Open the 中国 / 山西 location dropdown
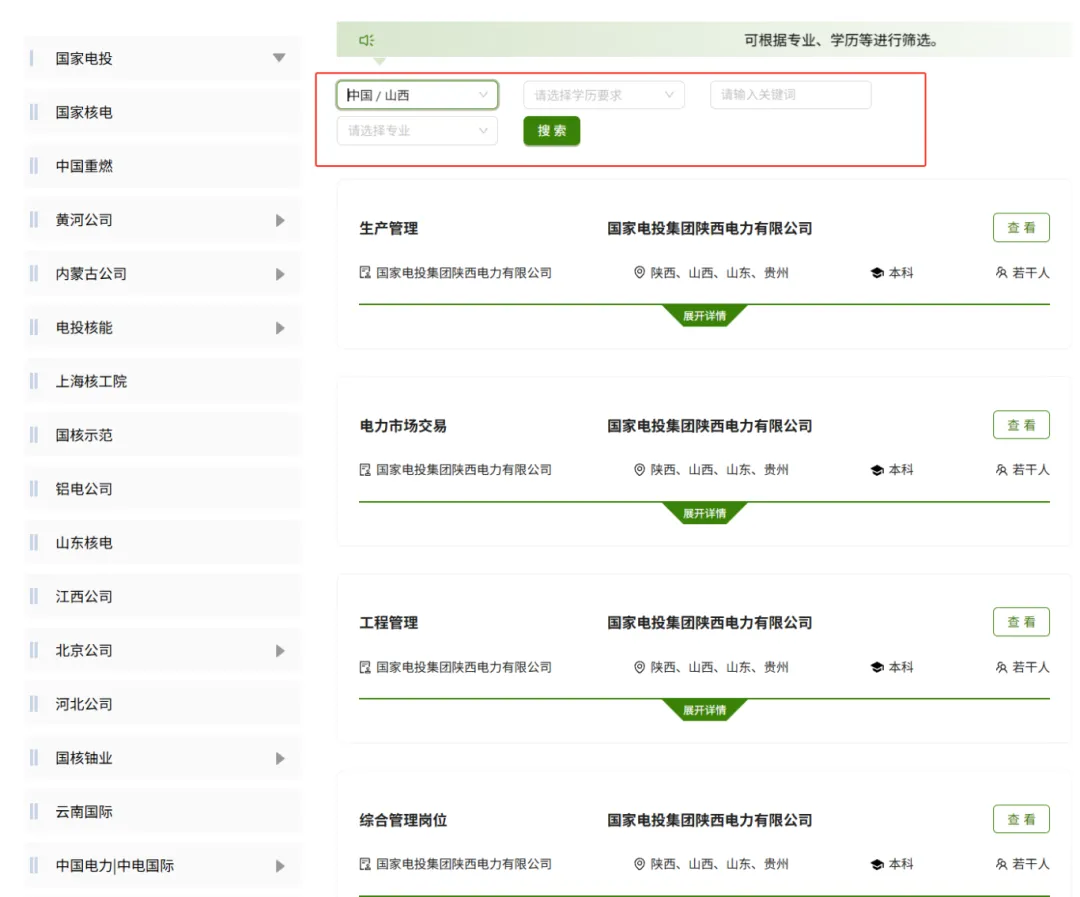This screenshot has height=897, width=1080. click(x=417, y=95)
